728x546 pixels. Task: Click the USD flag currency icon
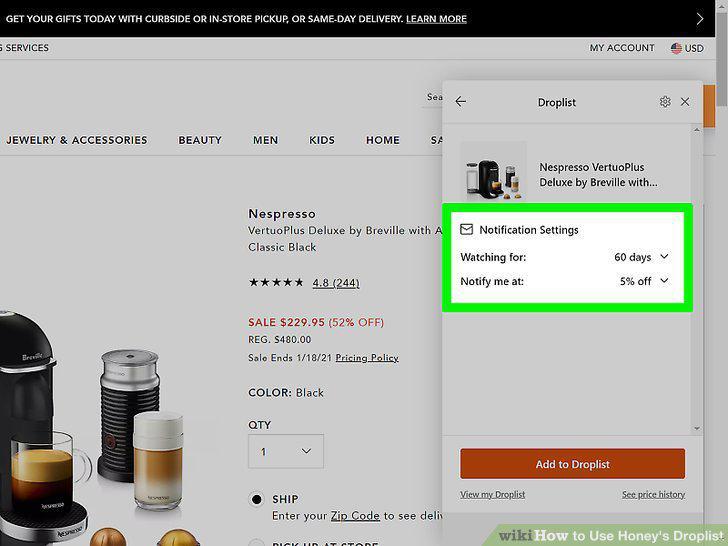pos(676,48)
